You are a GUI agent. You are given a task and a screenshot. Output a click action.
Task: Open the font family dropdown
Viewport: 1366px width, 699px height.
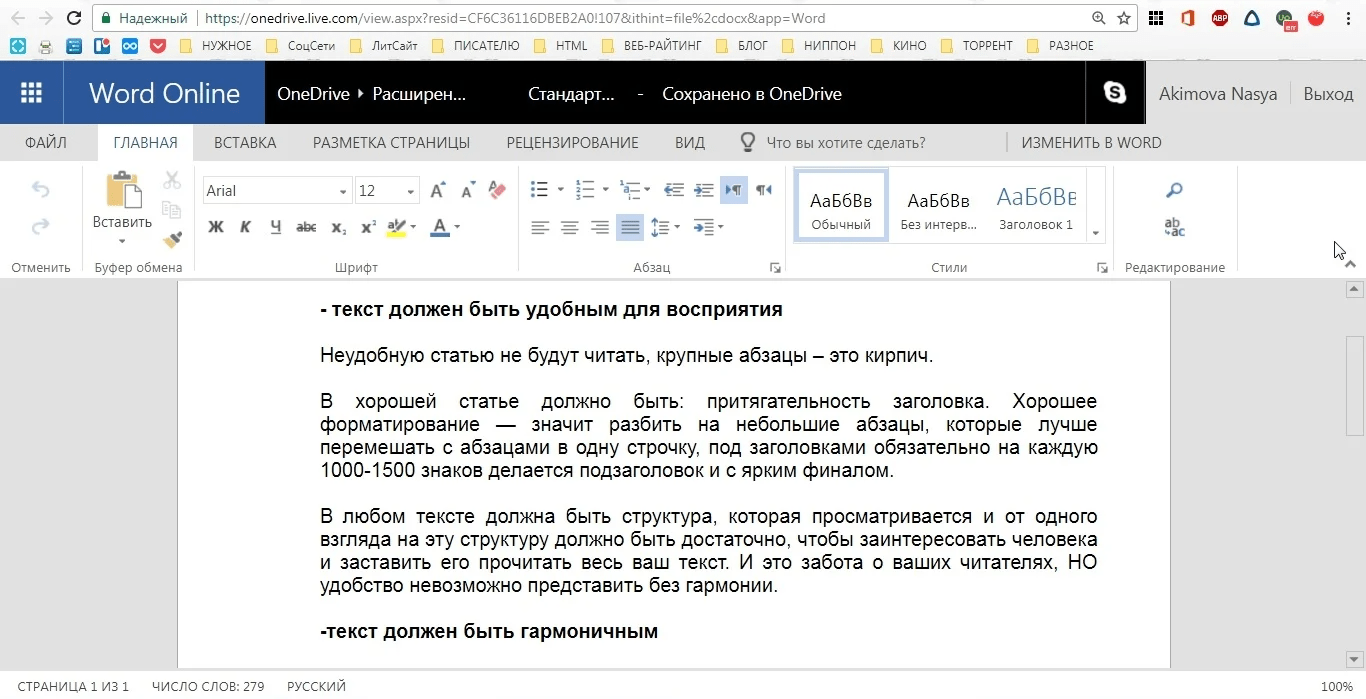coord(343,190)
